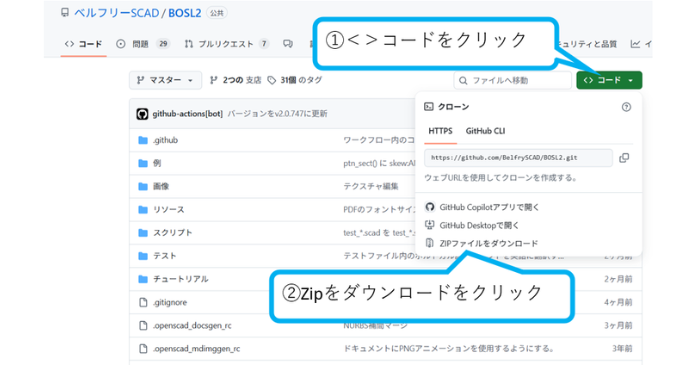Open the .github folder

[x=165, y=140]
